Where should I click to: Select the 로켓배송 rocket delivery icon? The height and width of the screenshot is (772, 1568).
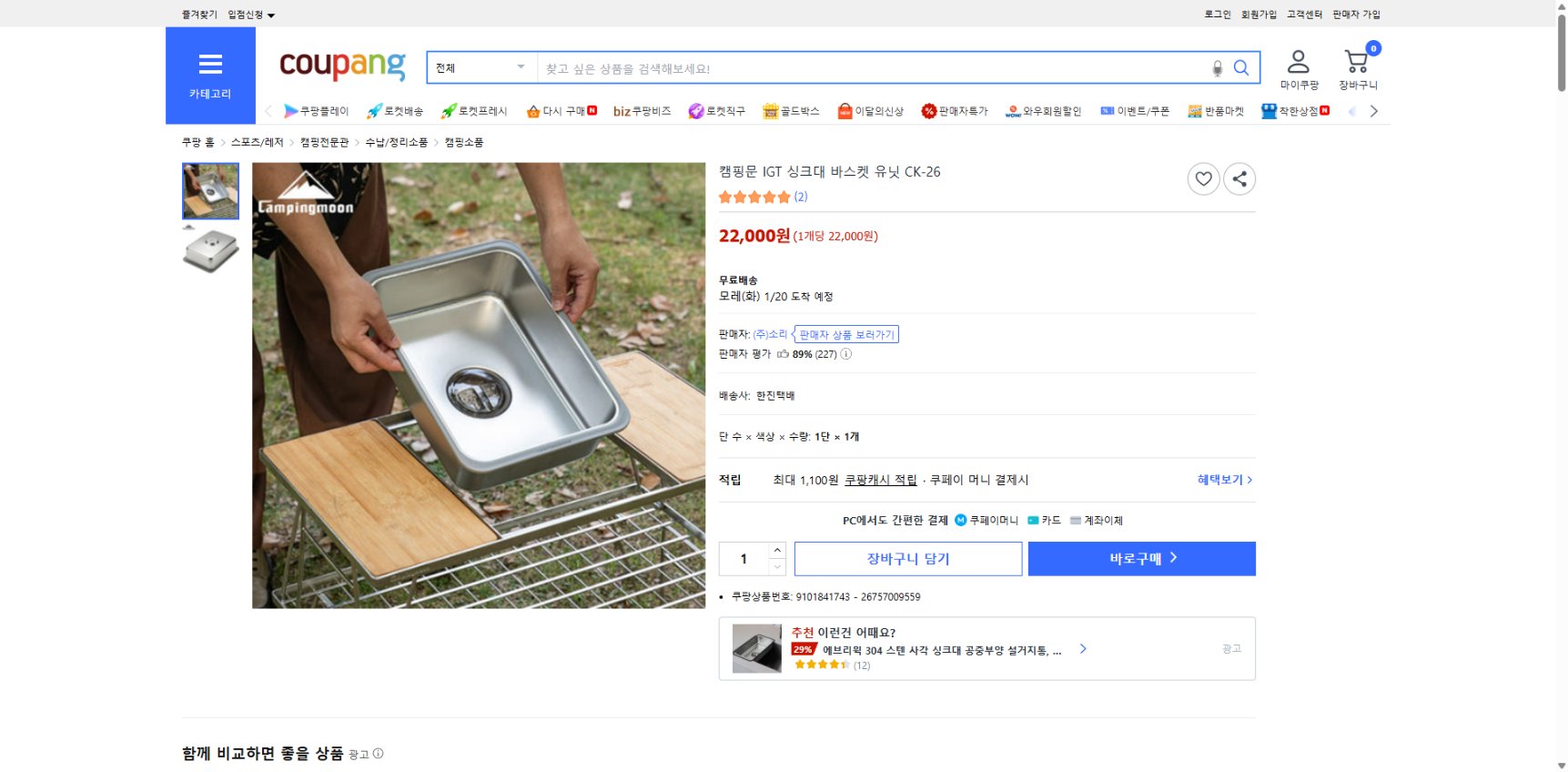tap(375, 110)
